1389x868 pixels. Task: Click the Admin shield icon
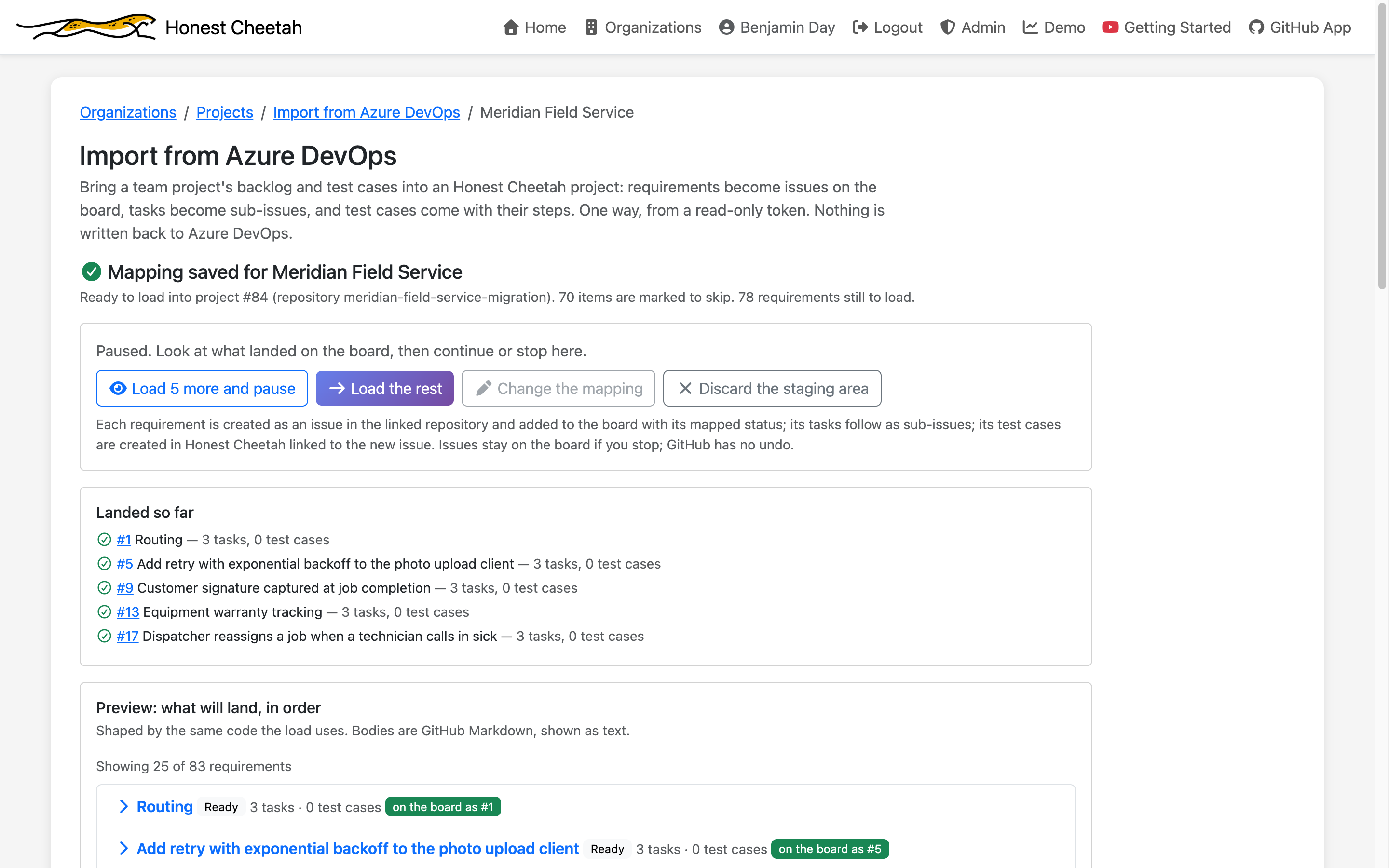948,27
